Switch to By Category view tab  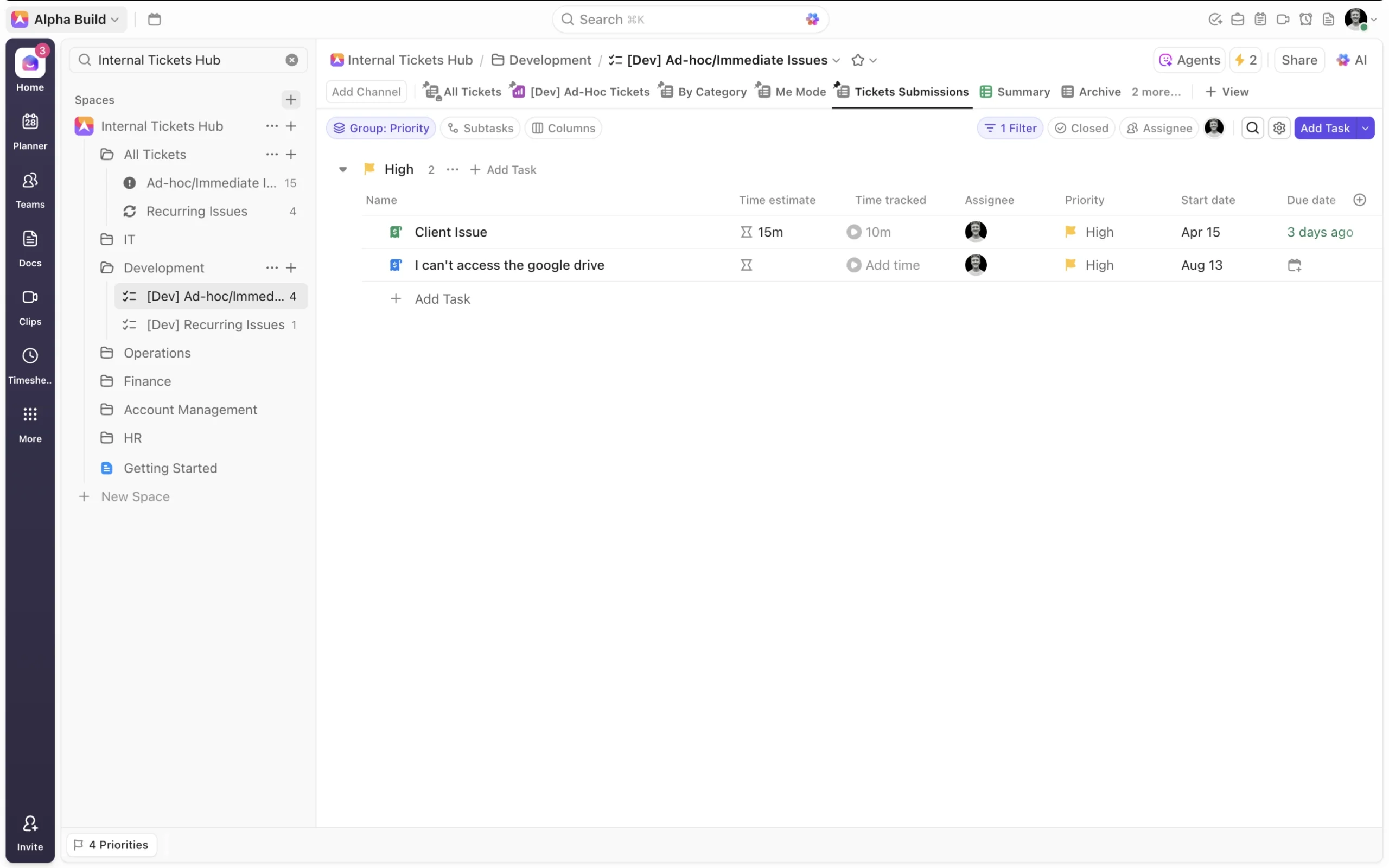[x=704, y=92]
